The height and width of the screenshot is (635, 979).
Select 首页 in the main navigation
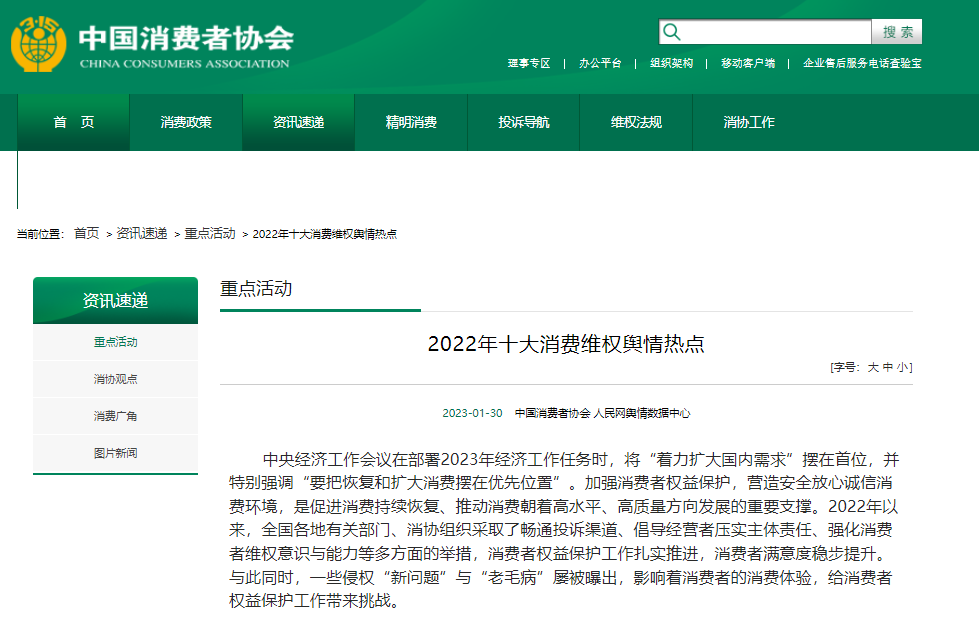74,122
